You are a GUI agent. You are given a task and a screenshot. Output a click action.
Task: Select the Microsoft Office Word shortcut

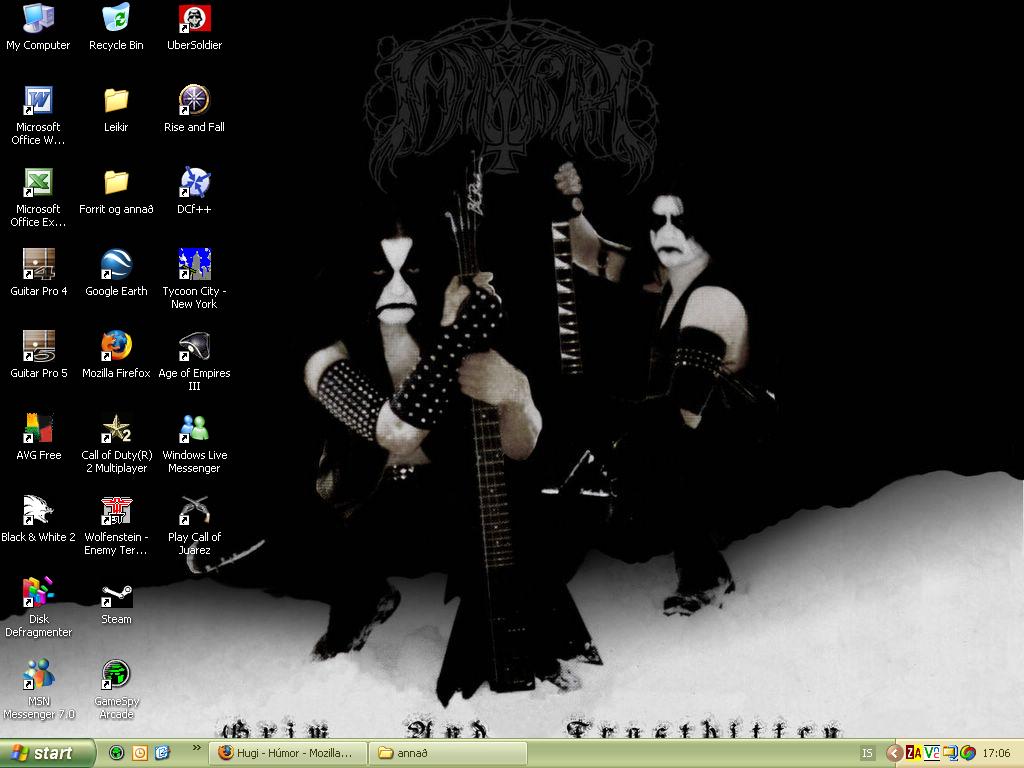coord(38,116)
